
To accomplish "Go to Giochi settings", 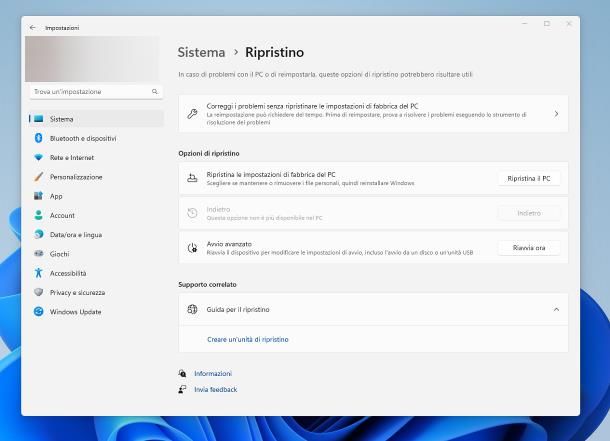I will [96, 254].
